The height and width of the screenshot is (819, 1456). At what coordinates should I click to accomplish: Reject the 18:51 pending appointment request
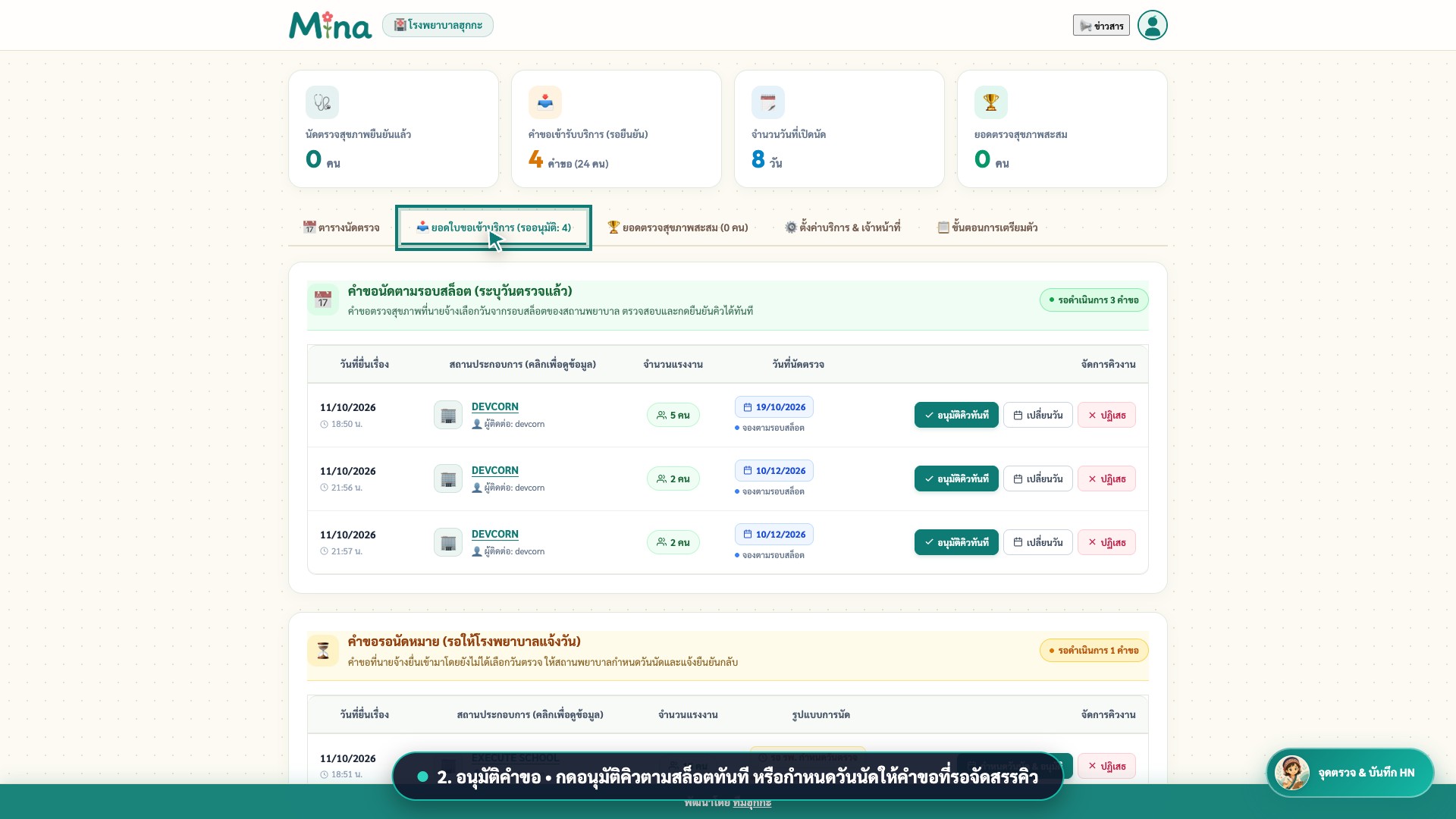click(1106, 766)
